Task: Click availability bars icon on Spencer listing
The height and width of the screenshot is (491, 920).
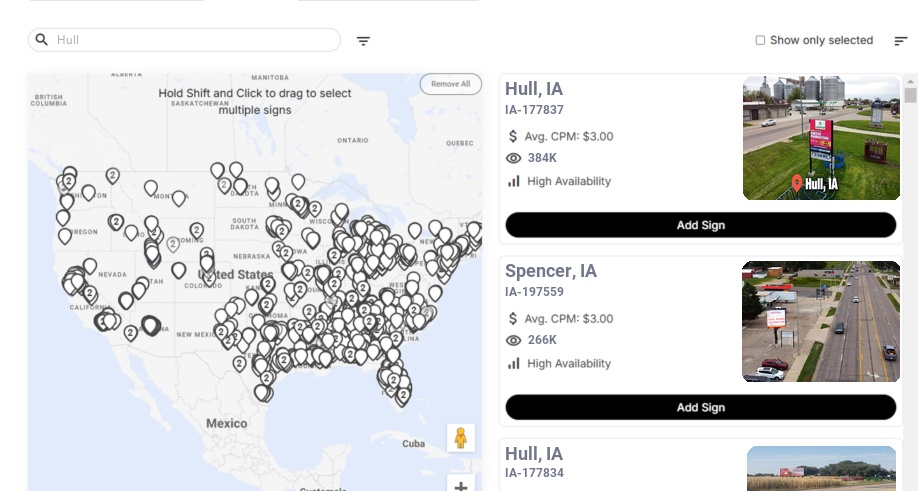Action: tap(514, 364)
